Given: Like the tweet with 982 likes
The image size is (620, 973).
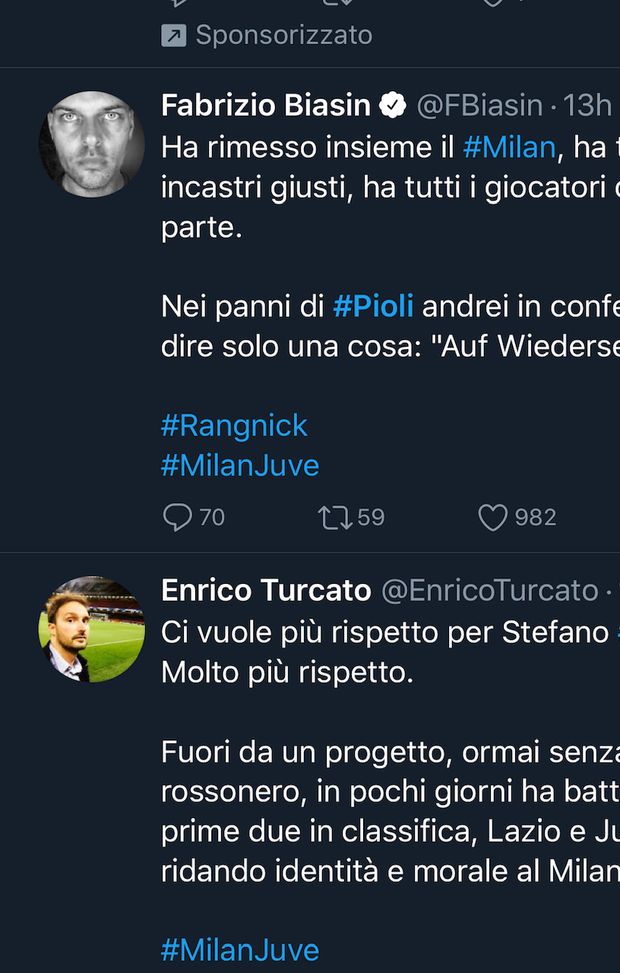Looking at the screenshot, I should tap(493, 517).
